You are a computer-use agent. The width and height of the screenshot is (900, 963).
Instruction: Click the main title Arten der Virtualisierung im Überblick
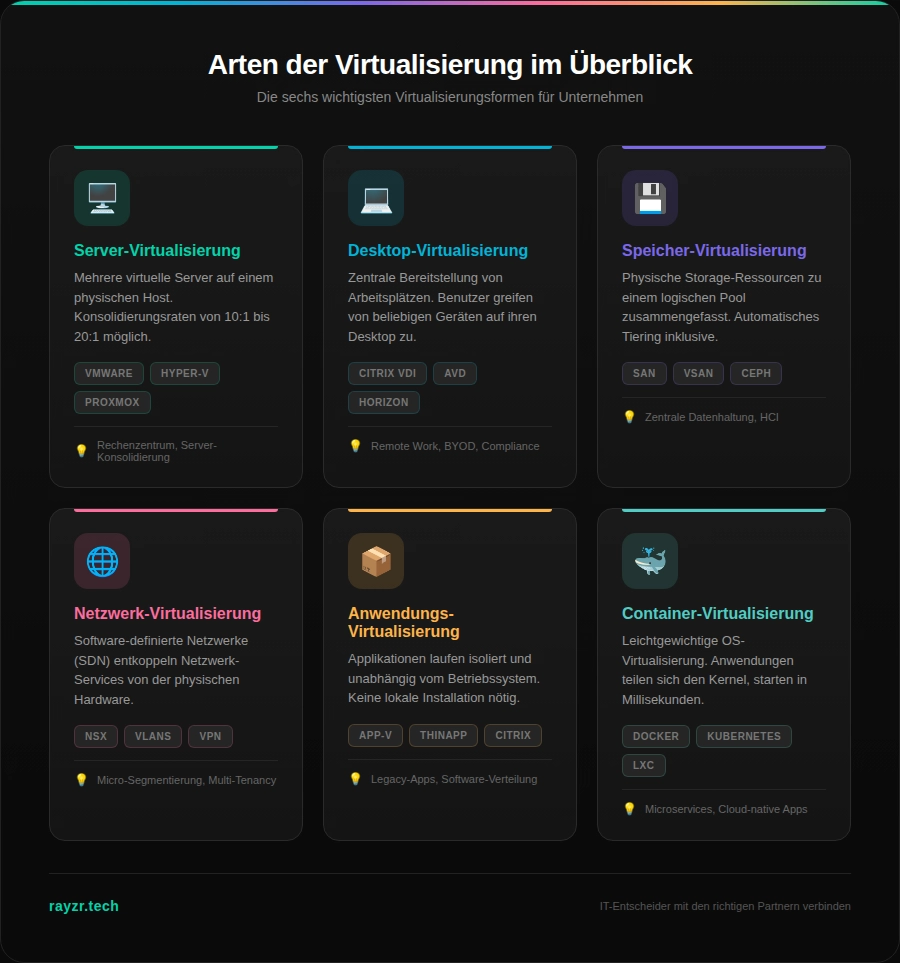pyautogui.click(x=450, y=64)
